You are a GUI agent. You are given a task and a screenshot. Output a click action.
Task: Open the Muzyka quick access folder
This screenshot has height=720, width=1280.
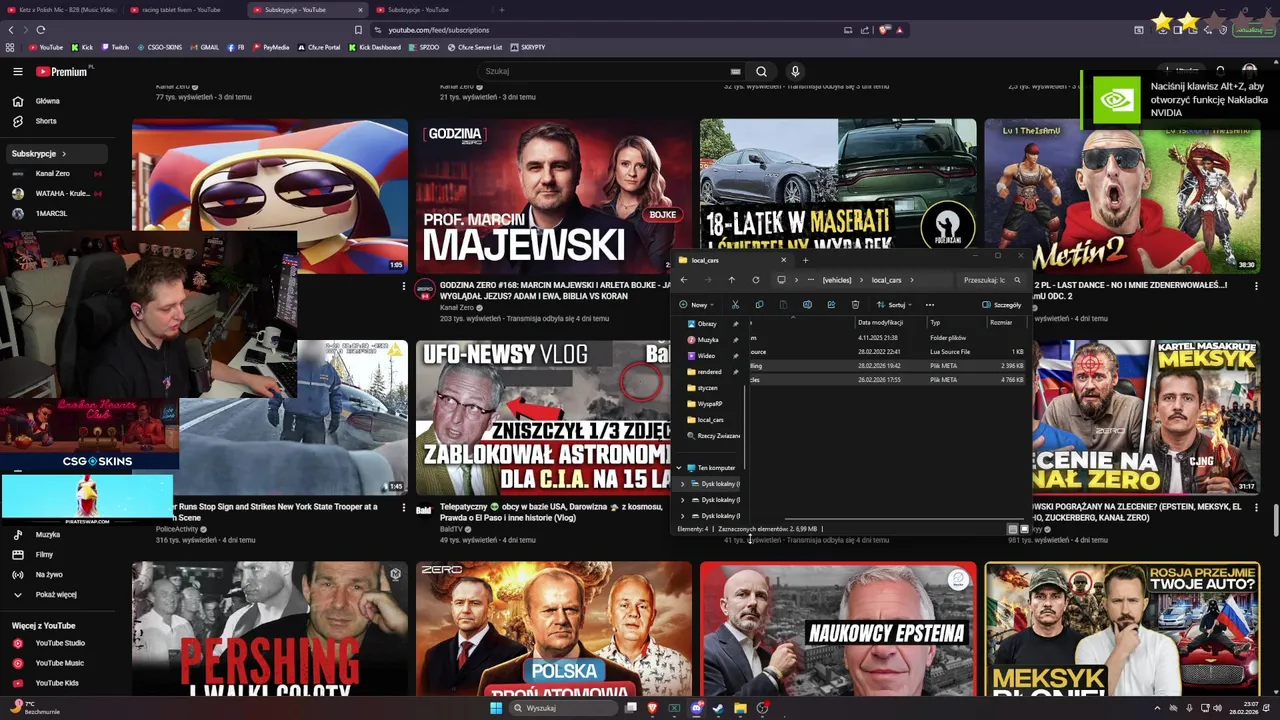(708, 340)
